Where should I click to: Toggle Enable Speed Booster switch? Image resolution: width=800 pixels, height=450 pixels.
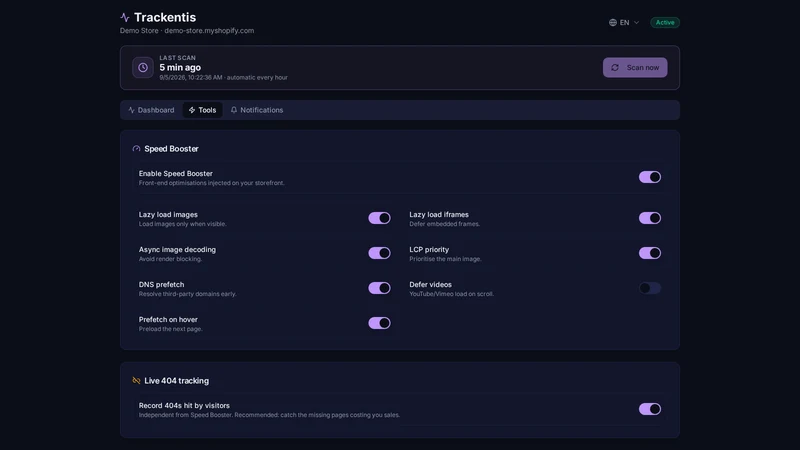click(649, 177)
